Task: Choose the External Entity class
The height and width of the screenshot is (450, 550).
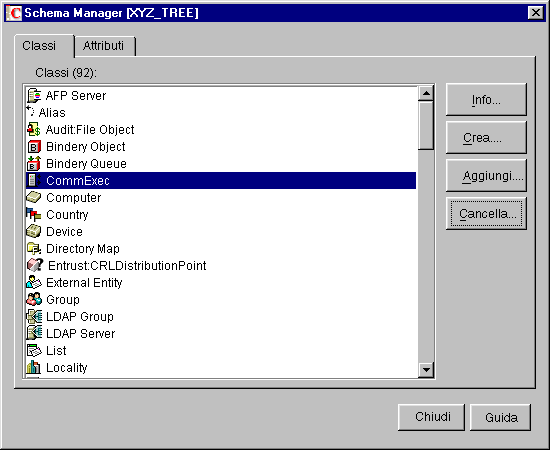Action: click(x=84, y=283)
